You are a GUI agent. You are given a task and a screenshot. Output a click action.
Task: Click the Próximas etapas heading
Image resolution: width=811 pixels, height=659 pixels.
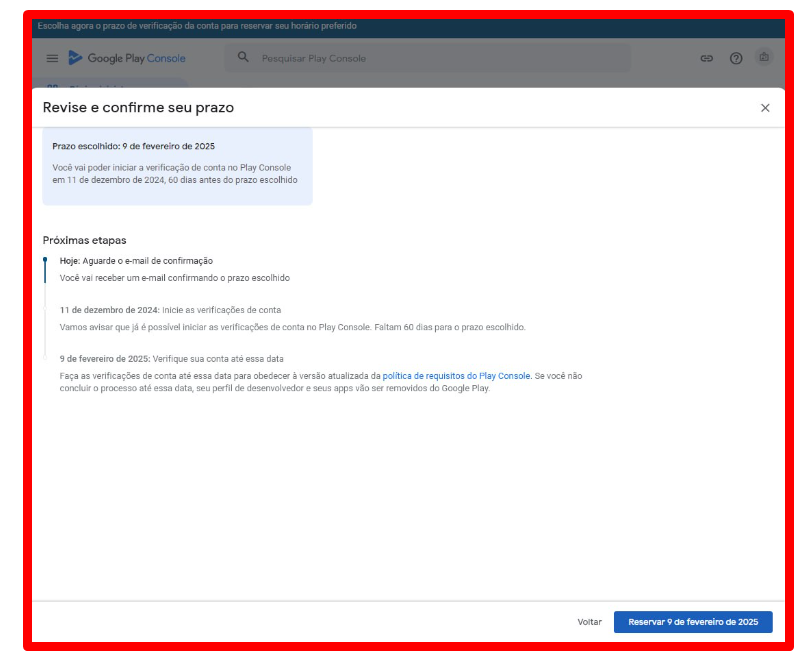coord(84,240)
